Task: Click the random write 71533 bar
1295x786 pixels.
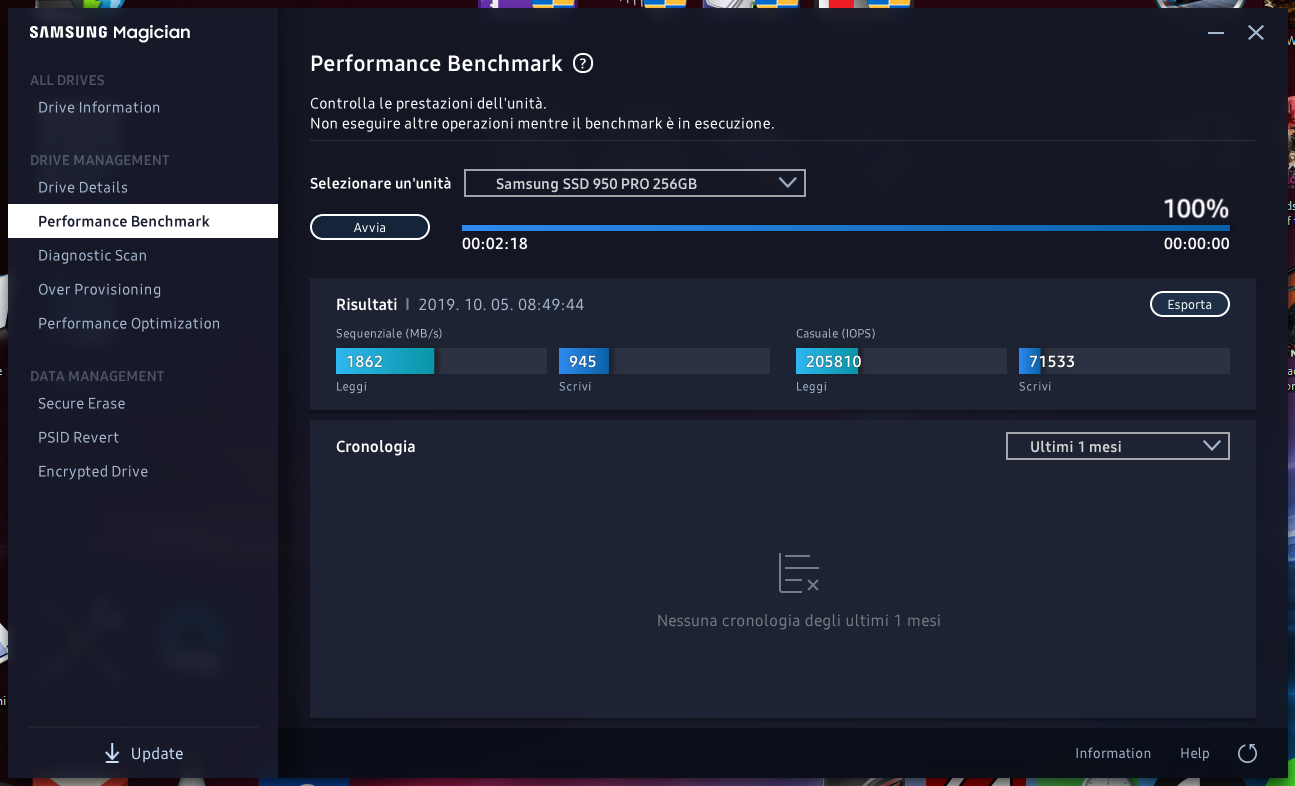Action: [x=1124, y=361]
